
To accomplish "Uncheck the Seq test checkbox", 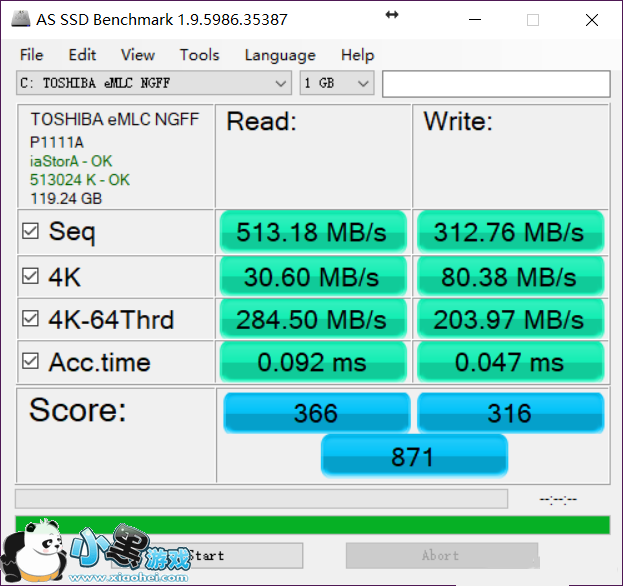I will (30, 231).
